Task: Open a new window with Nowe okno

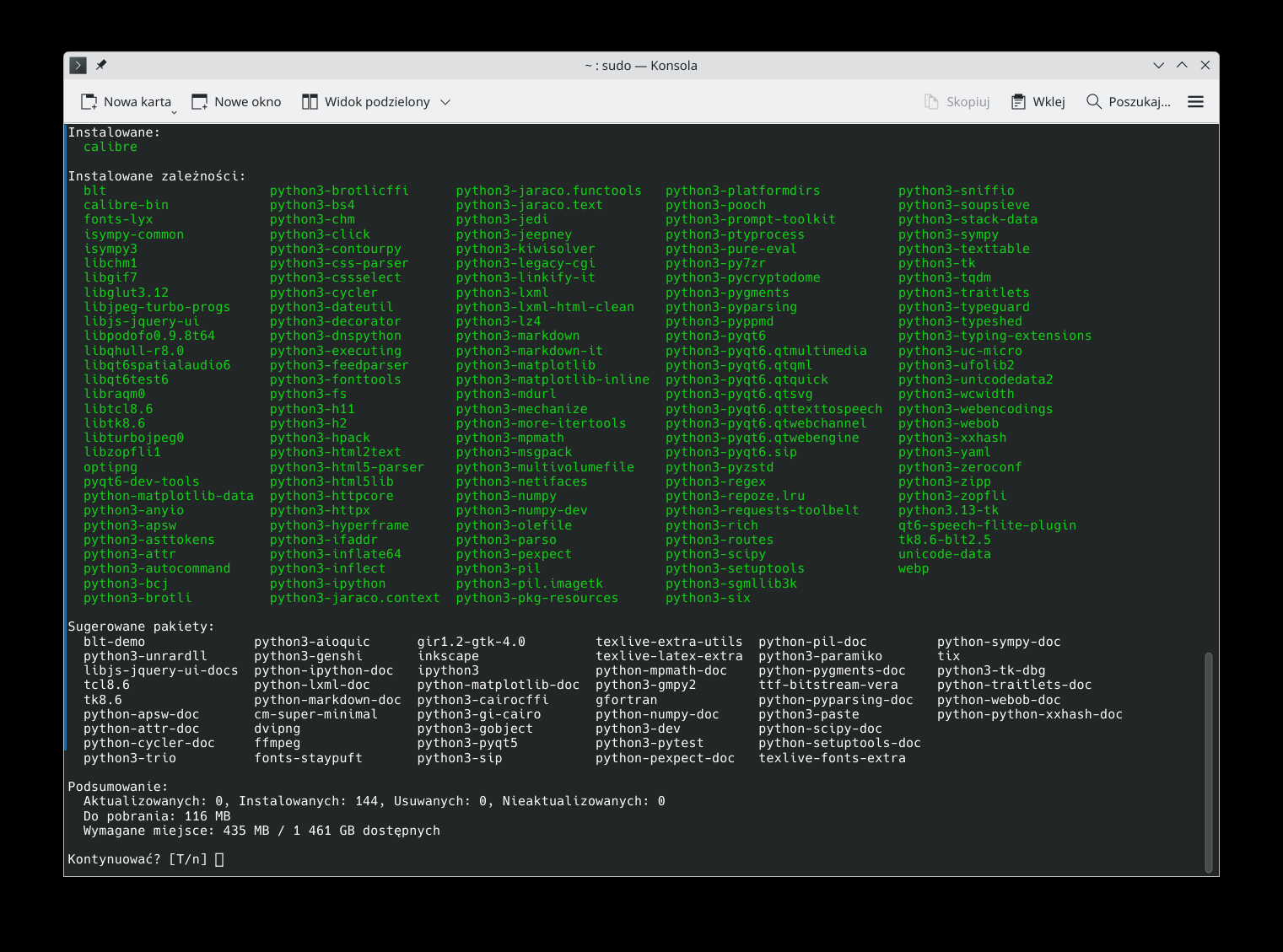Action: pyautogui.click(x=236, y=102)
